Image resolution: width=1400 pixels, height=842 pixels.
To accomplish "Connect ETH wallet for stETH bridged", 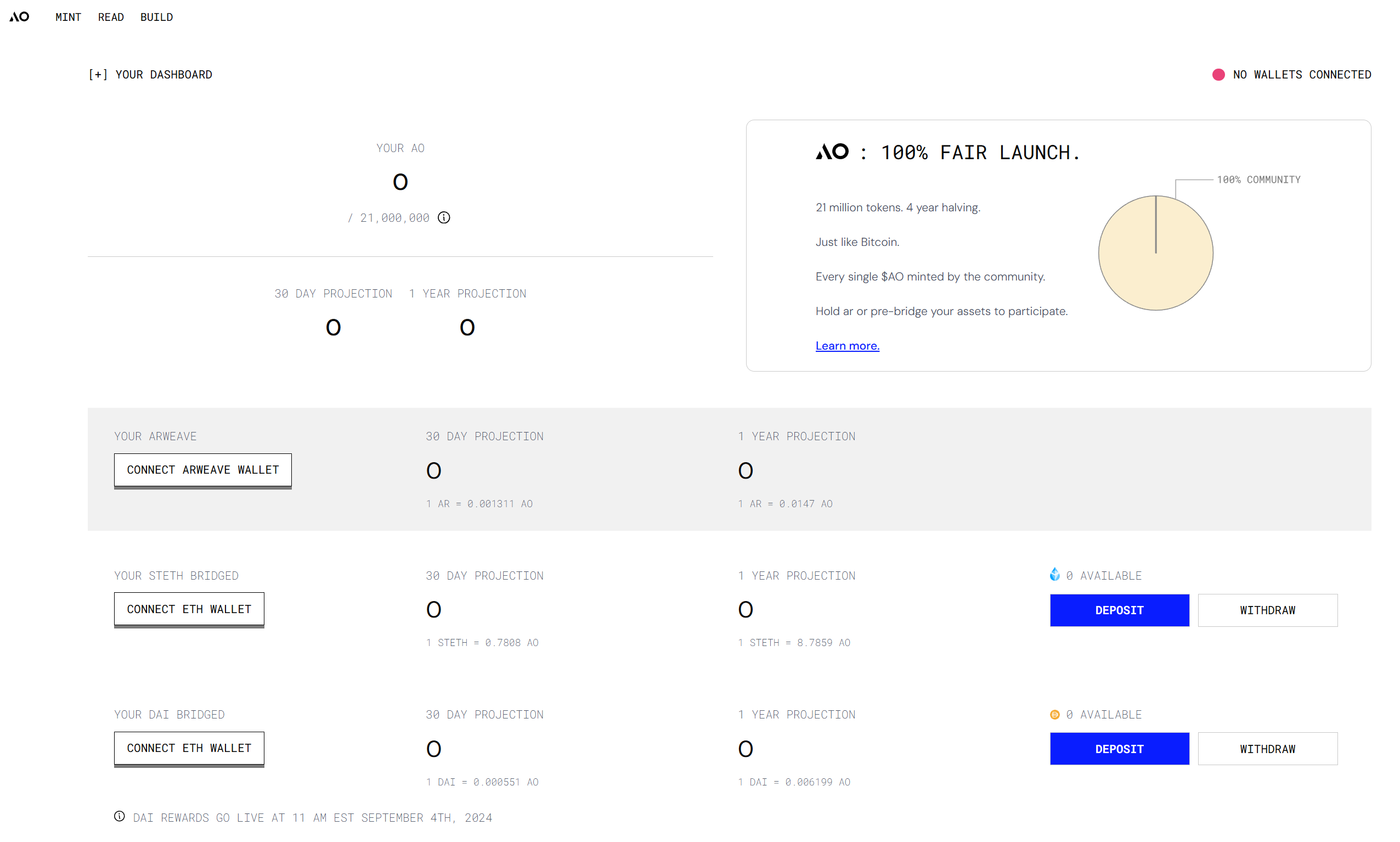I will 189,609.
